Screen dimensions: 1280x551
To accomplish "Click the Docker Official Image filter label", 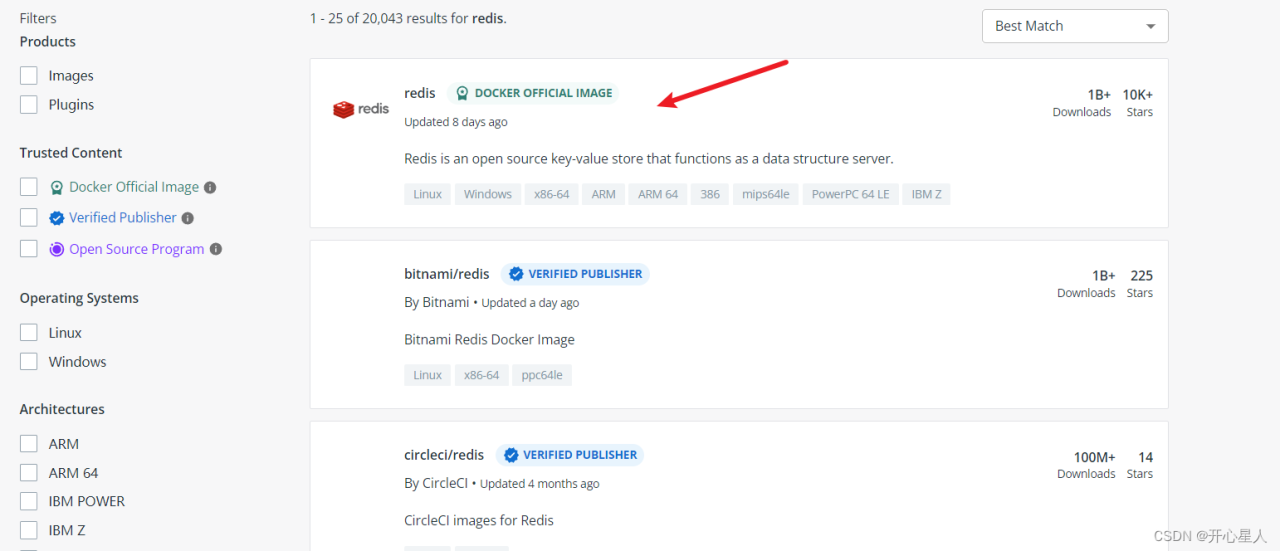I will pos(134,187).
